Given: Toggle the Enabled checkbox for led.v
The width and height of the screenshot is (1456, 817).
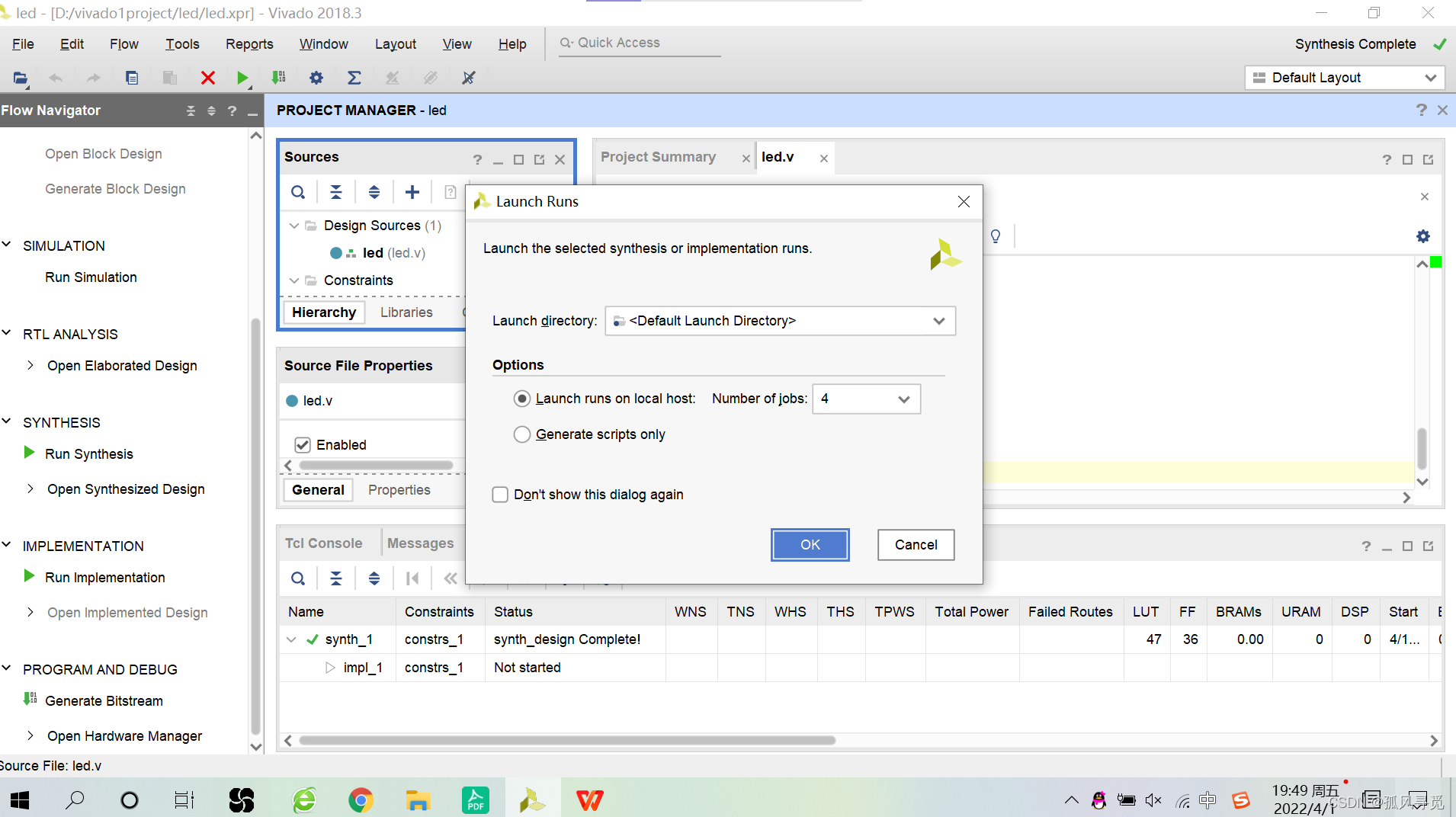Looking at the screenshot, I should point(303,445).
